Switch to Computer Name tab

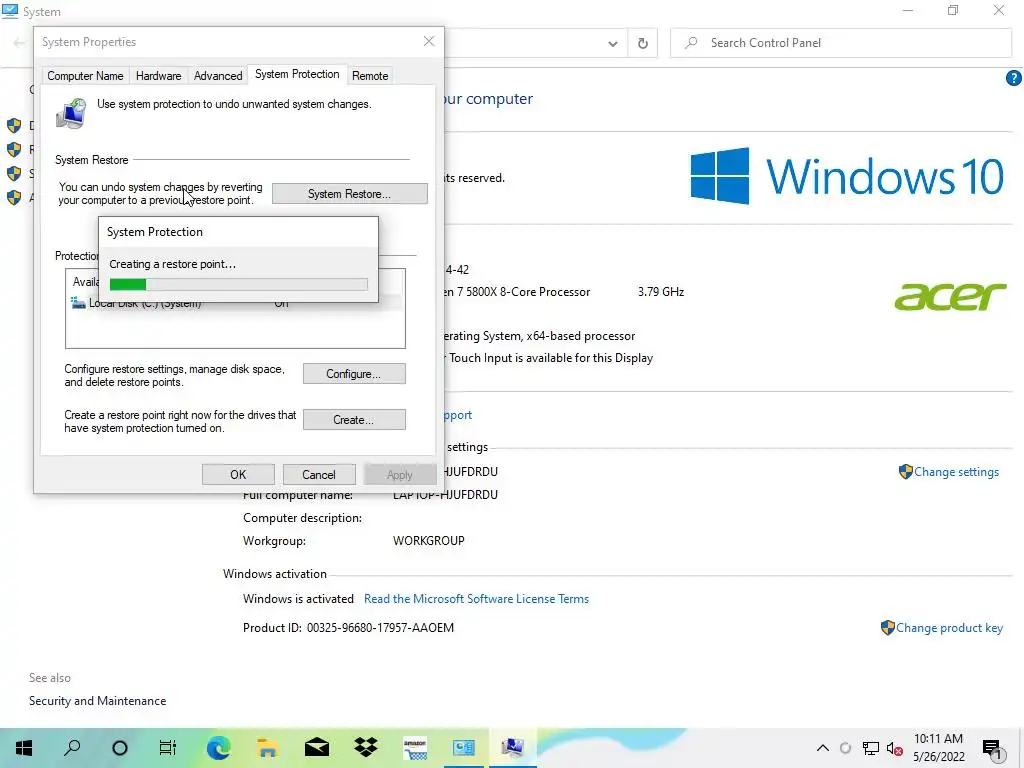85,76
